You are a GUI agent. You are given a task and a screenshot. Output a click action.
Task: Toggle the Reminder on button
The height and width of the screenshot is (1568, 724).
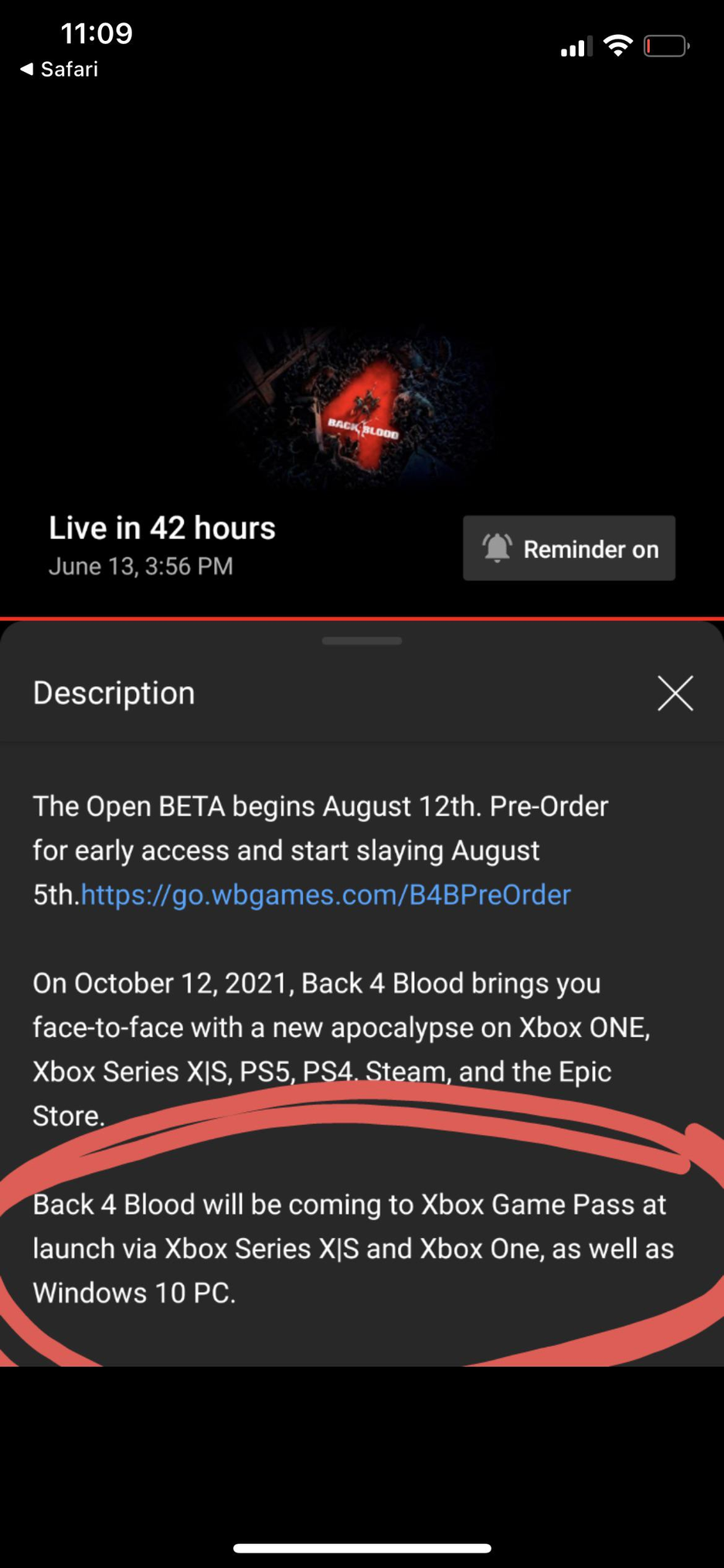click(x=569, y=548)
